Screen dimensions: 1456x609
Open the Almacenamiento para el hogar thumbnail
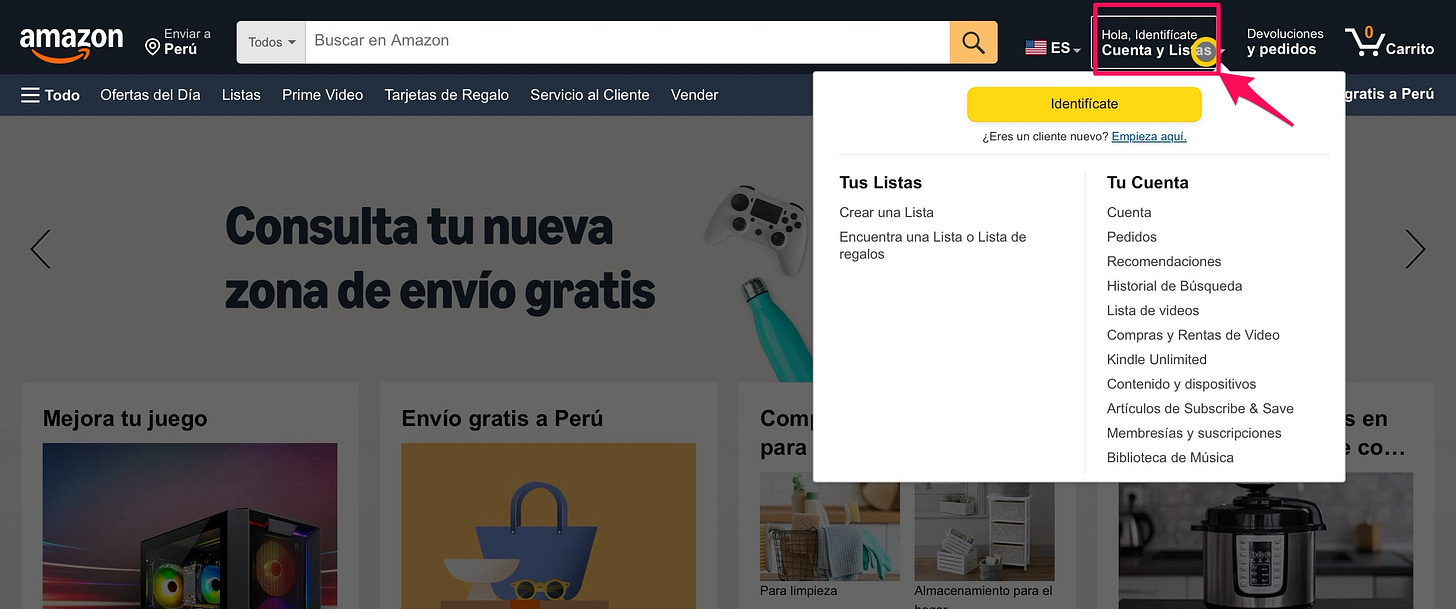pyautogui.click(x=984, y=527)
